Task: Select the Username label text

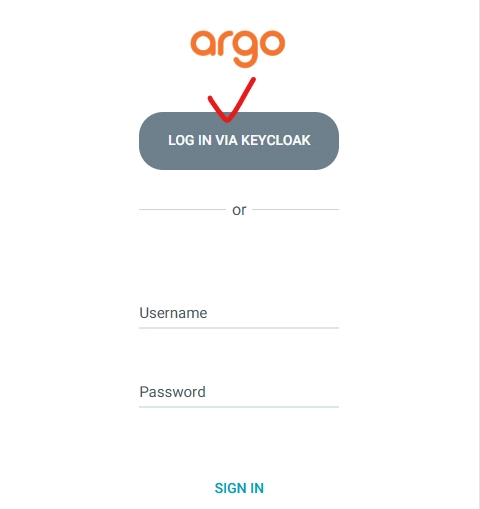Action: [173, 313]
